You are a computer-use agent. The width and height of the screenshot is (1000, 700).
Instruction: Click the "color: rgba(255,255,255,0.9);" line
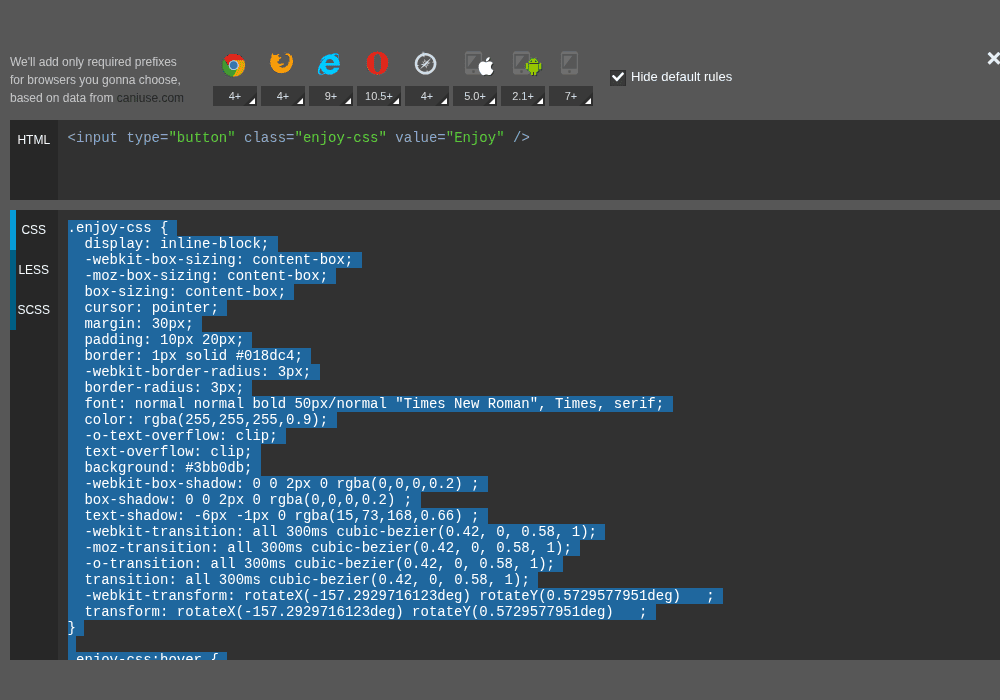click(205, 419)
